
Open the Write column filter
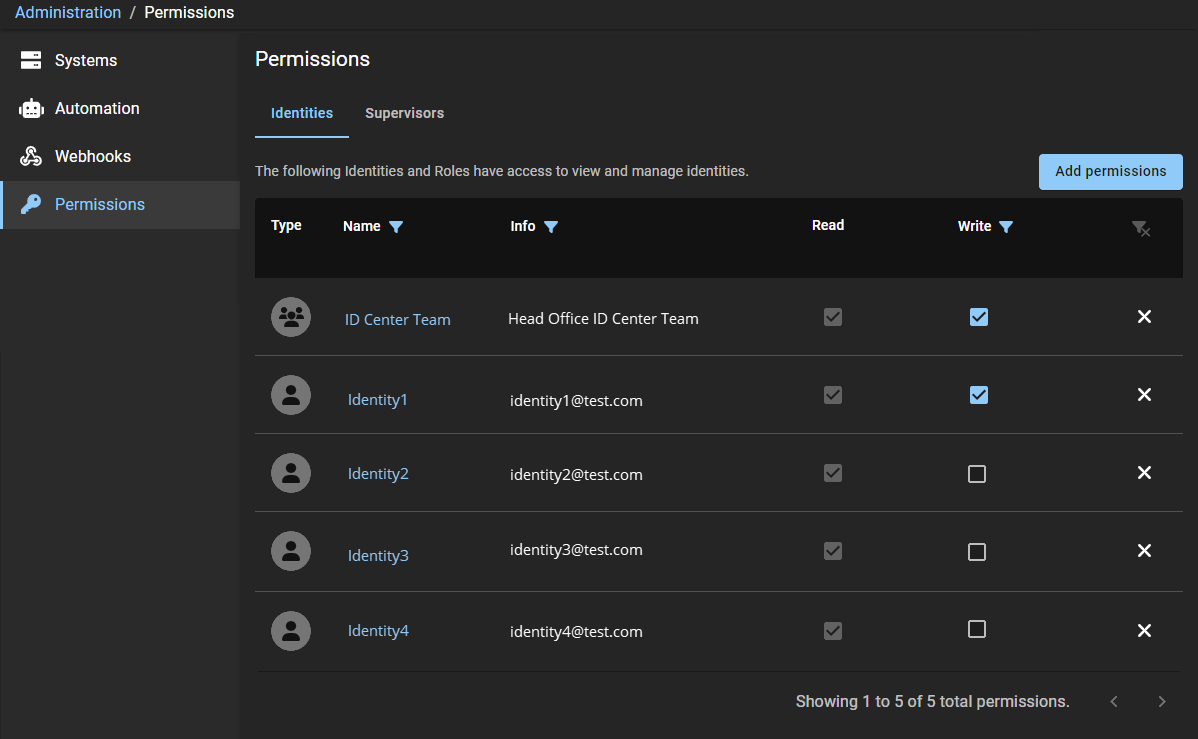(1006, 226)
